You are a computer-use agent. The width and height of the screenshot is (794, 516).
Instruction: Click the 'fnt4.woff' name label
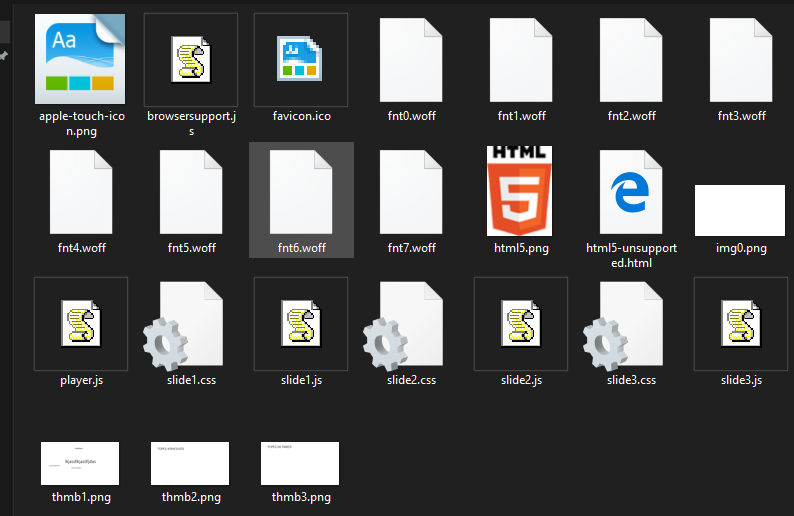click(82, 248)
